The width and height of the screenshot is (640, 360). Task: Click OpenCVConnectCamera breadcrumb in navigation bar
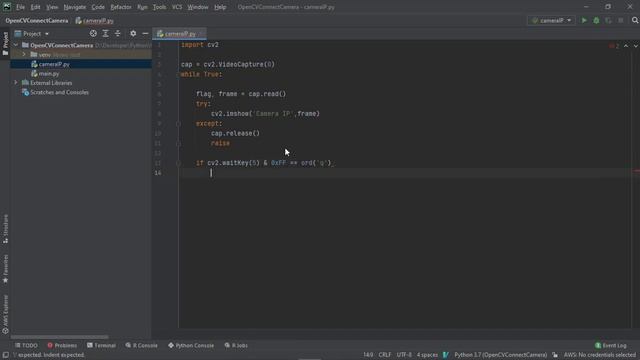(x=37, y=20)
